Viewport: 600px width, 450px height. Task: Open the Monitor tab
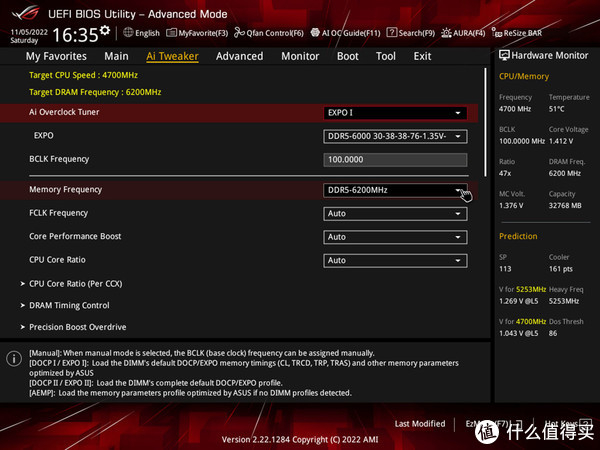(300, 56)
